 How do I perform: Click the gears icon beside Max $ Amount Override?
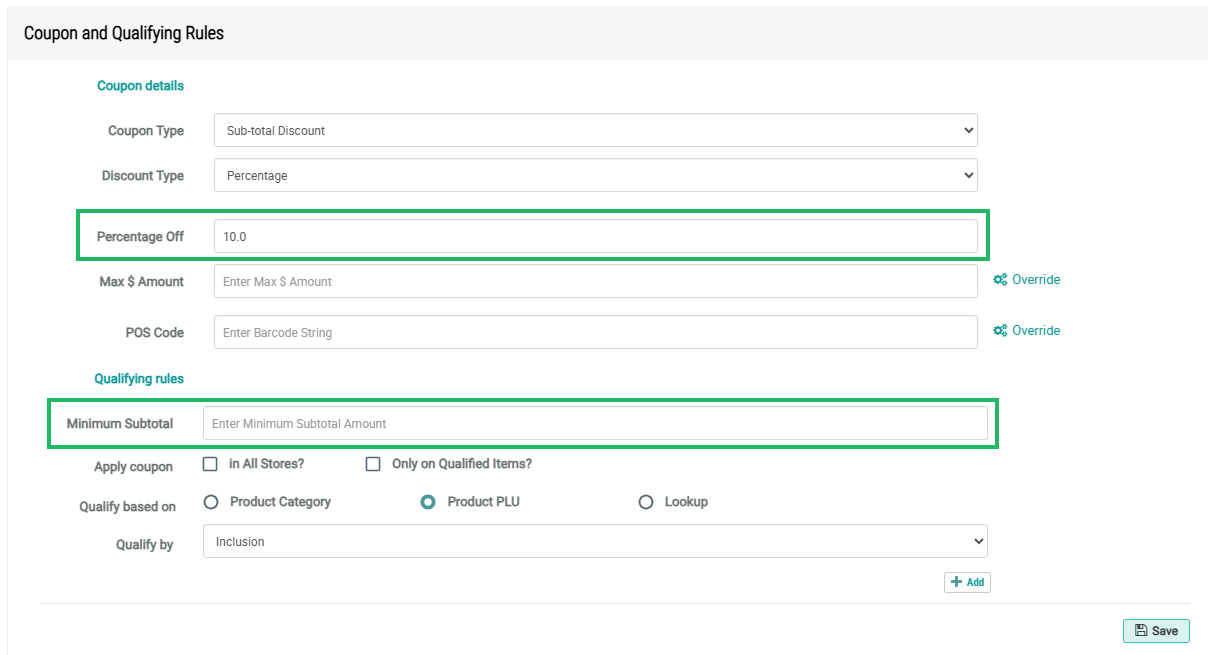pos(999,280)
